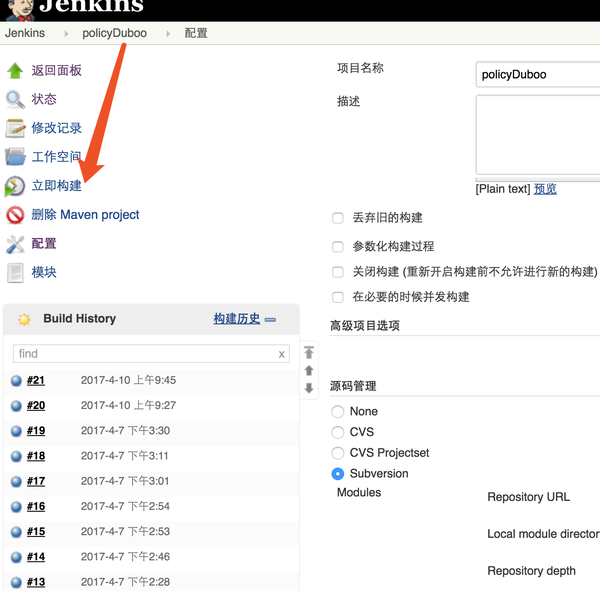Enable 在必要的时候并发构建 checkbox

point(338,297)
